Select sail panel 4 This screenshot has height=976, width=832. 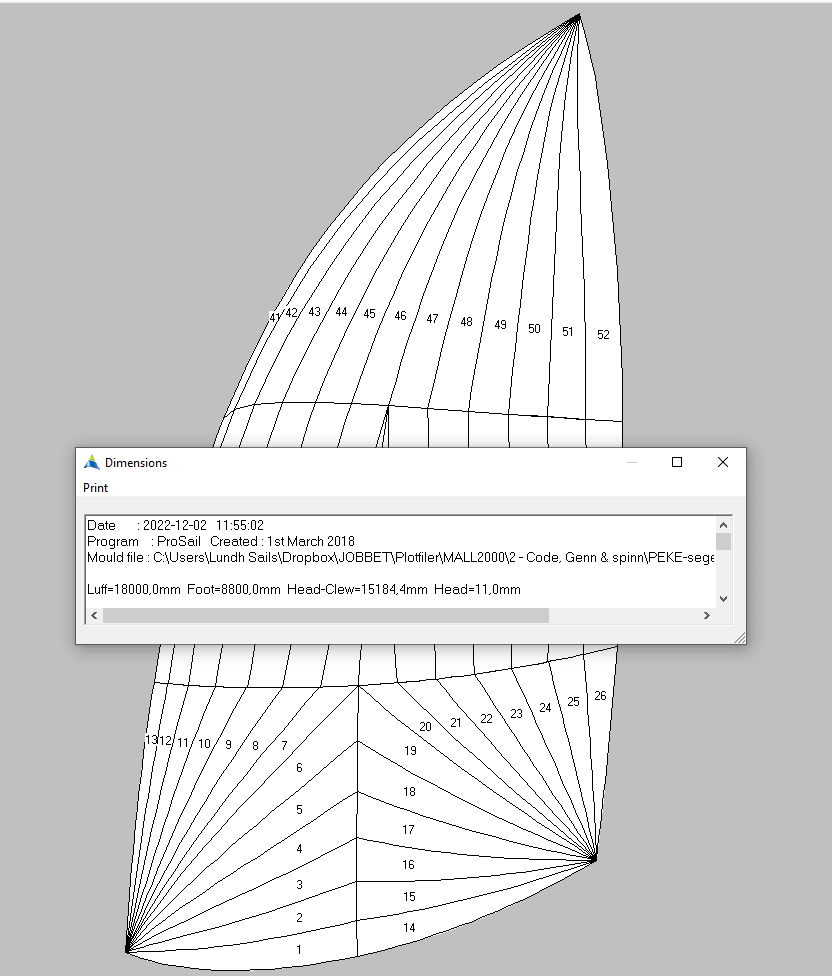pyautogui.click(x=299, y=849)
